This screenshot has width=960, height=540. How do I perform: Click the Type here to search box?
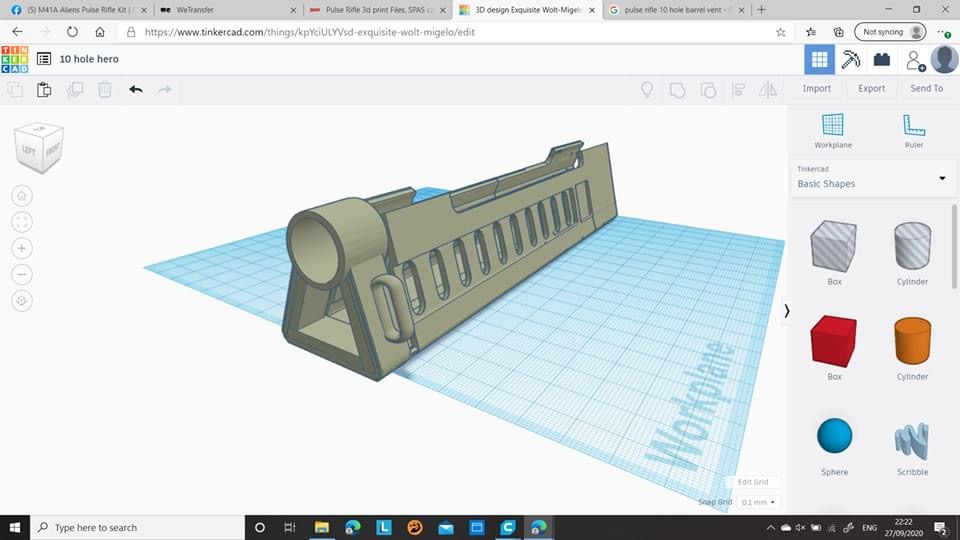pyautogui.click(x=137, y=527)
